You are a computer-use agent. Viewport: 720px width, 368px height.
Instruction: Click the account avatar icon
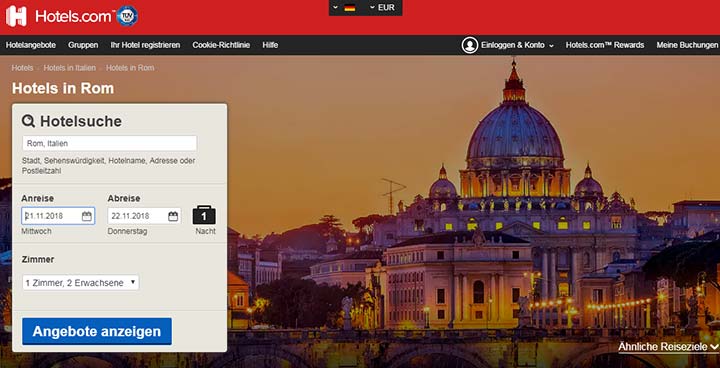pyautogui.click(x=470, y=45)
